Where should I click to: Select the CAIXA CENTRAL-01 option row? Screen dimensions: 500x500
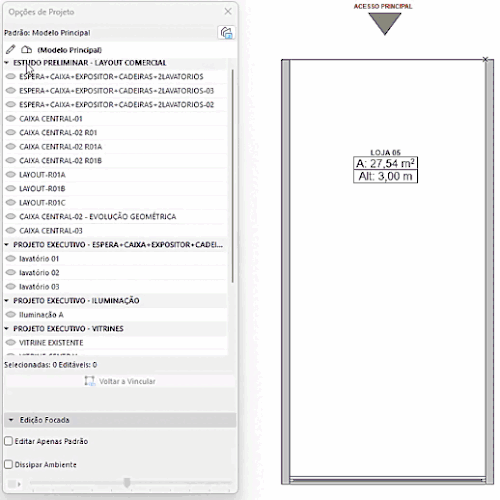pos(115,119)
